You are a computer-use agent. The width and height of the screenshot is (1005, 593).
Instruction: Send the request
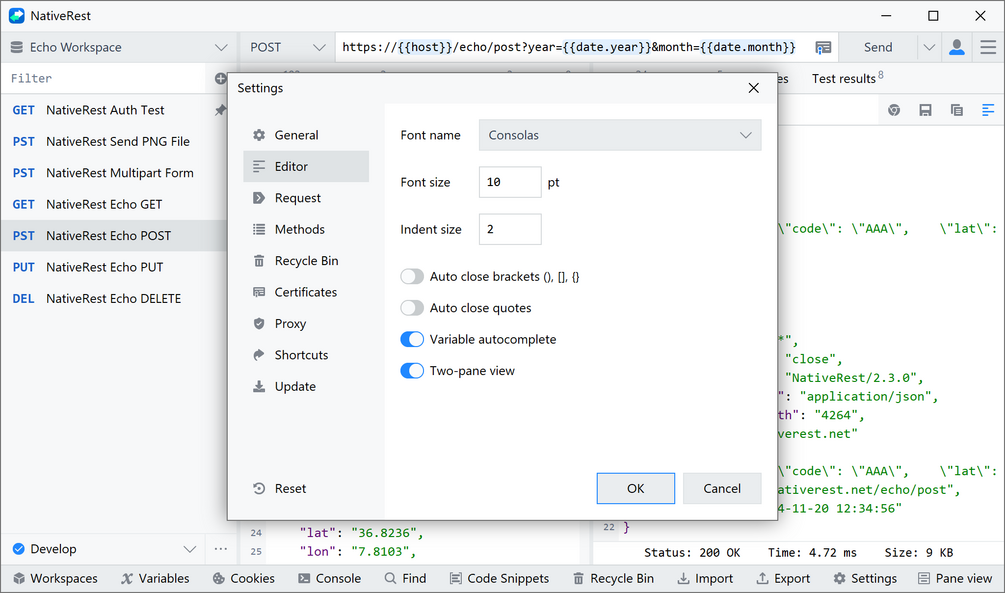point(877,47)
